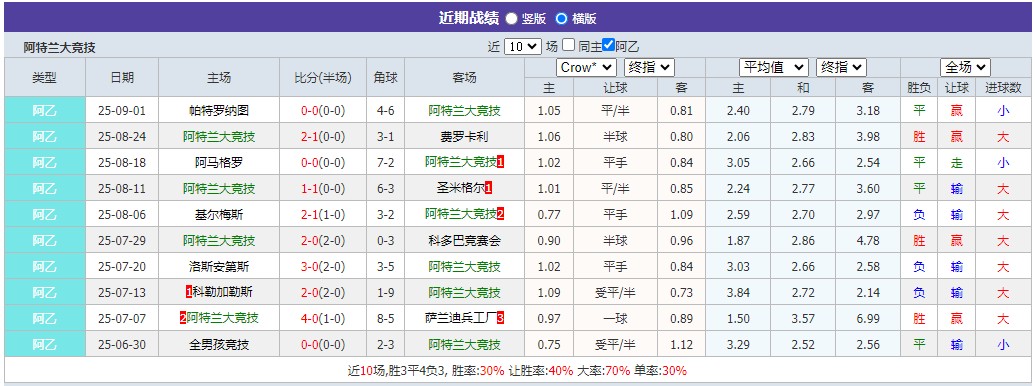This screenshot has height=386, width=1035.
Task: Click red card badge 1 beside 圣米格尔
Action: [x=488, y=189]
